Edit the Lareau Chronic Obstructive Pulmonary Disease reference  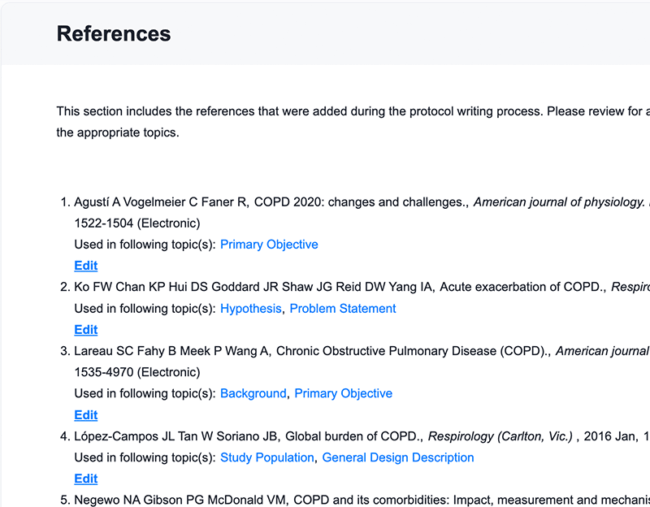[86, 415]
